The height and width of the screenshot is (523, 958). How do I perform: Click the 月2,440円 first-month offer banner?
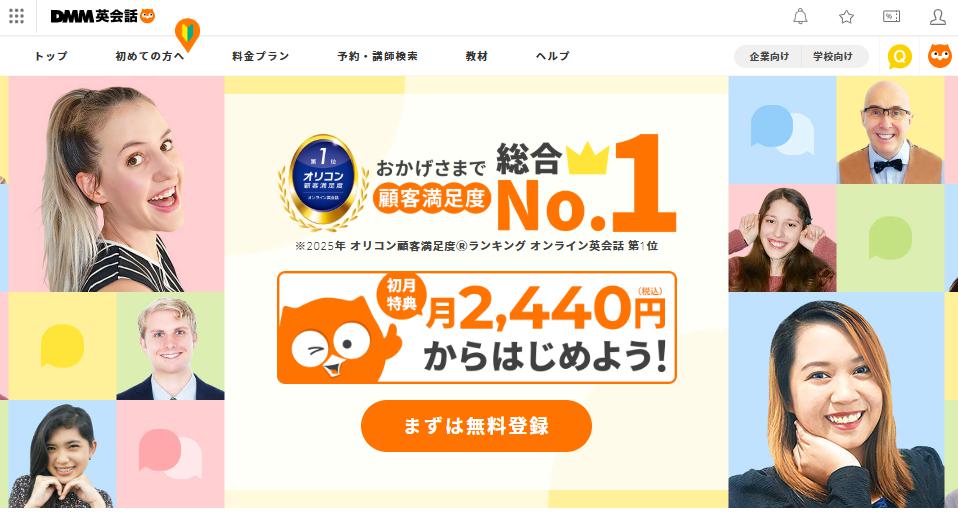tap(477, 327)
